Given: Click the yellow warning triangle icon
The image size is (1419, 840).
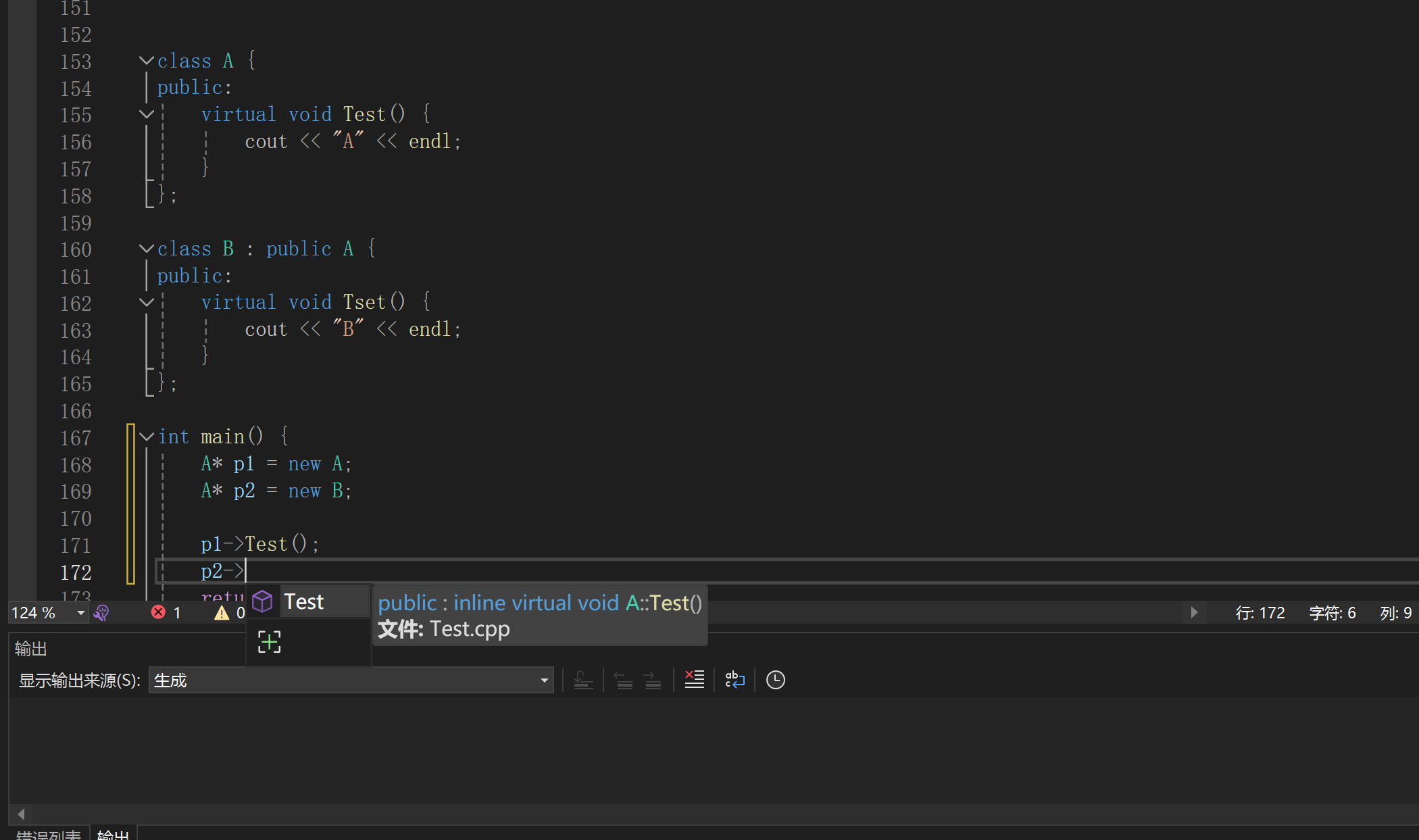Looking at the screenshot, I should click(222, 613).
